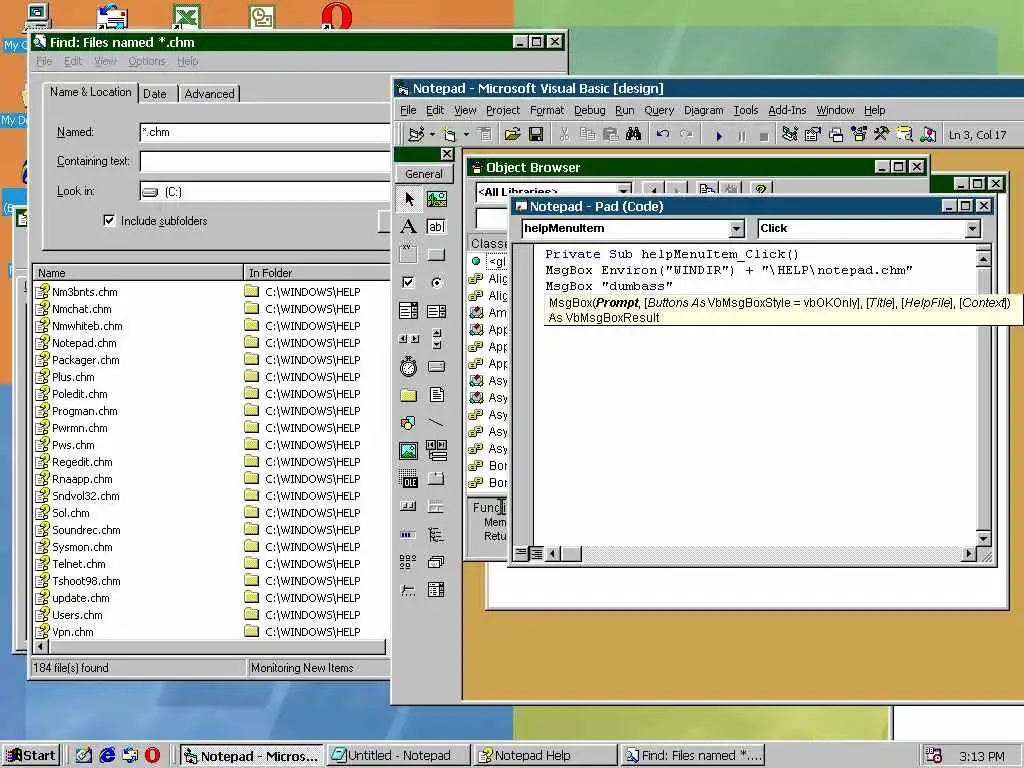
Task: Open the Project menu in Visual Basic
Action: point(503,110)
